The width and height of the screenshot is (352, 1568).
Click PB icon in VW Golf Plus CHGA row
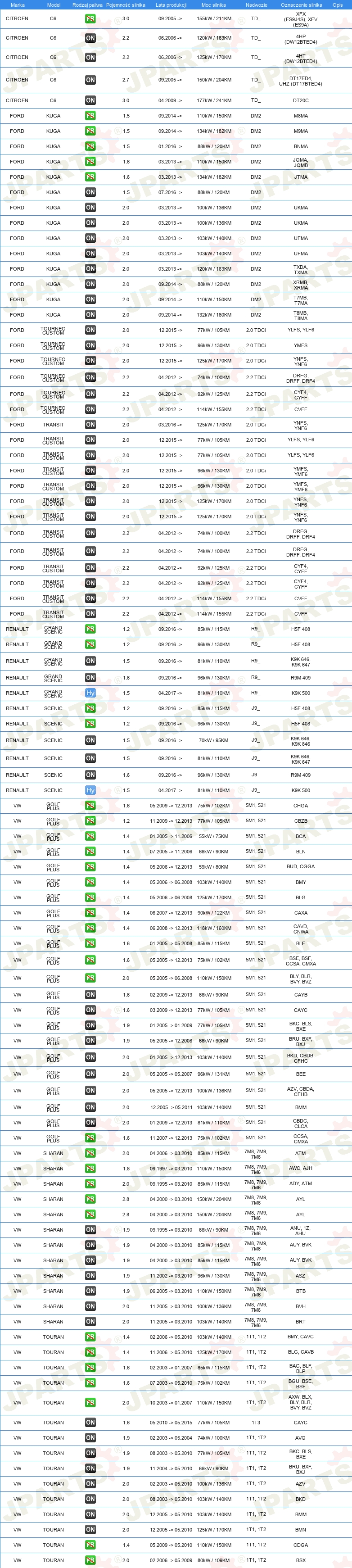[x=90, y=806]
